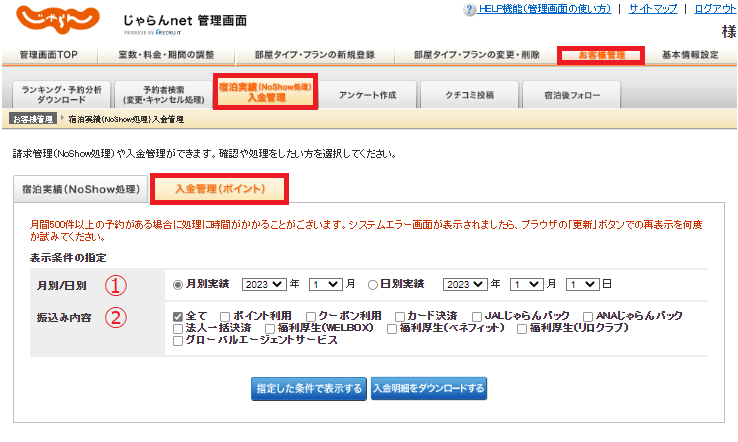Enable the 法人一括決済 checkbox
Viewport: 738px width, 442px height.
(x=179, y=328)
